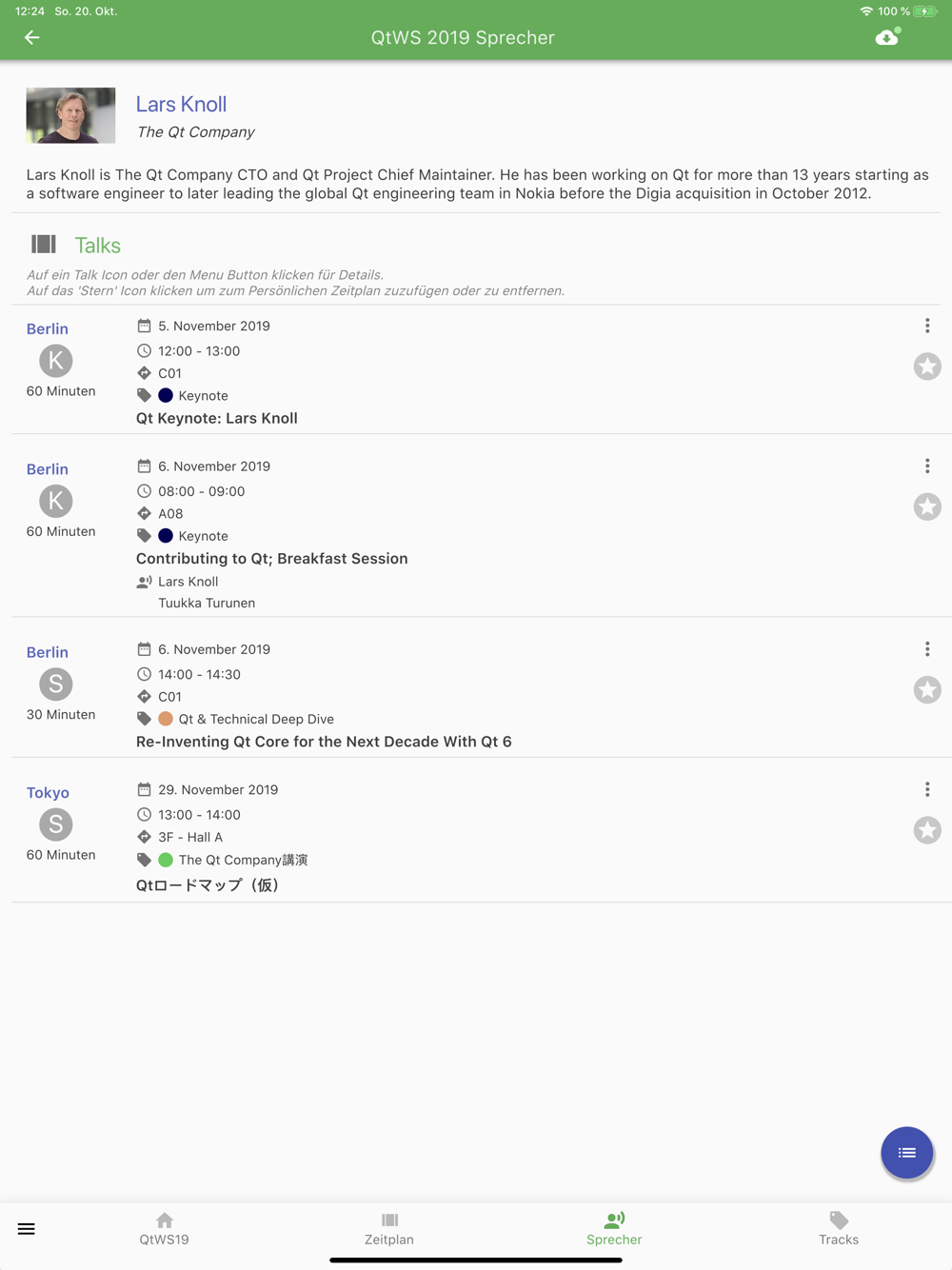
Task: Tap the cloud download icon
Action: [887, 38]
